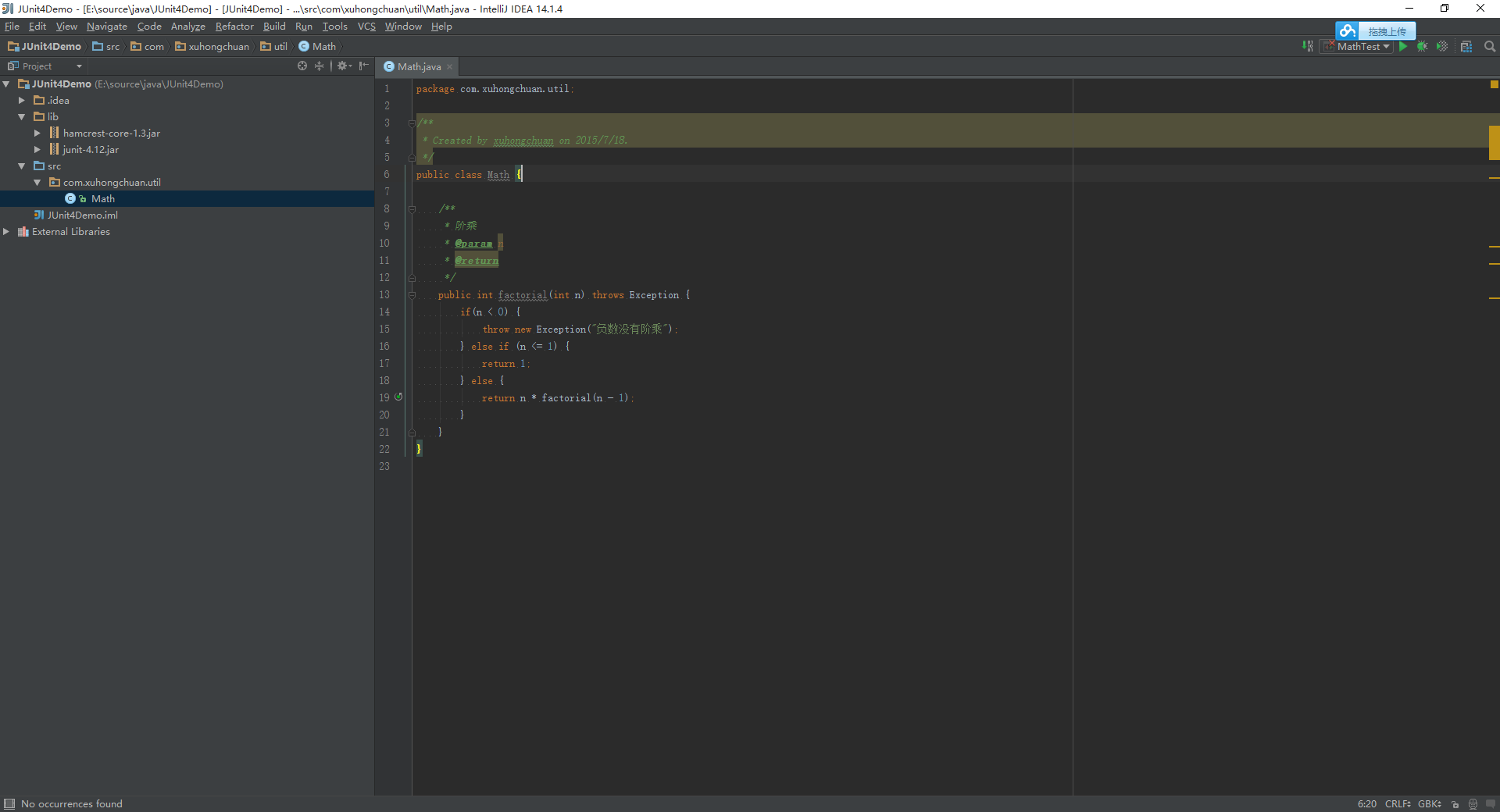Screen dimensions: 1500x812
Task: Run MathTest with coverage icon
Action: click(1442, 47)
